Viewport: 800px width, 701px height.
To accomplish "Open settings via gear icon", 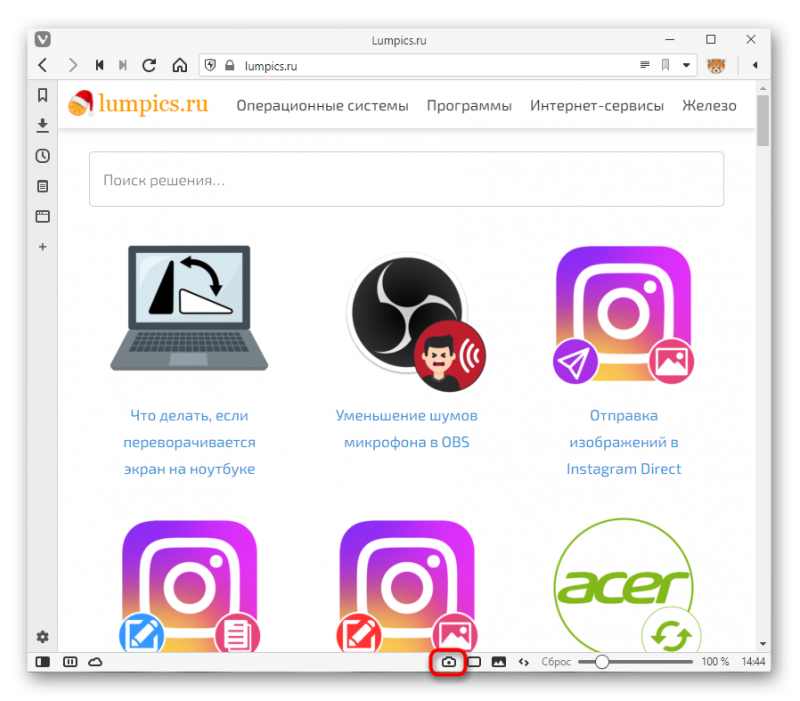I will (43, 636).
